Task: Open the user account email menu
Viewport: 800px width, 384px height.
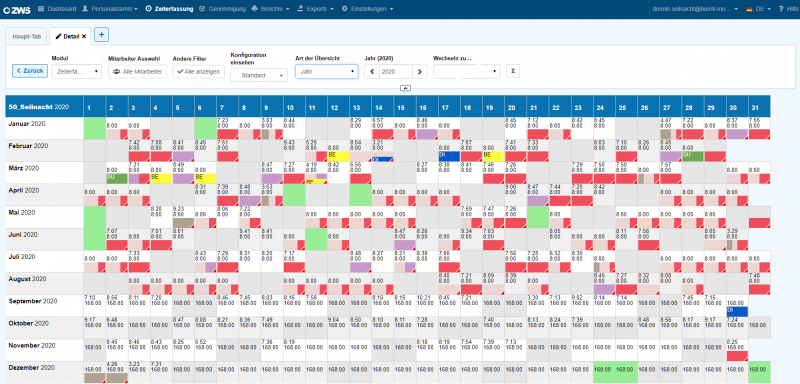Action: (x=695, y=9)
